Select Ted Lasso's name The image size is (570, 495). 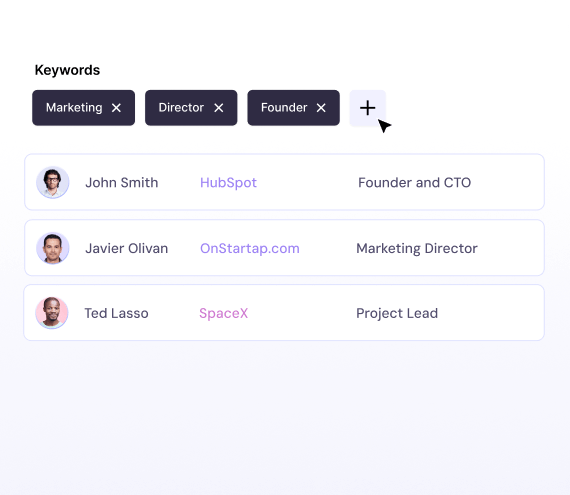[116, 313]
